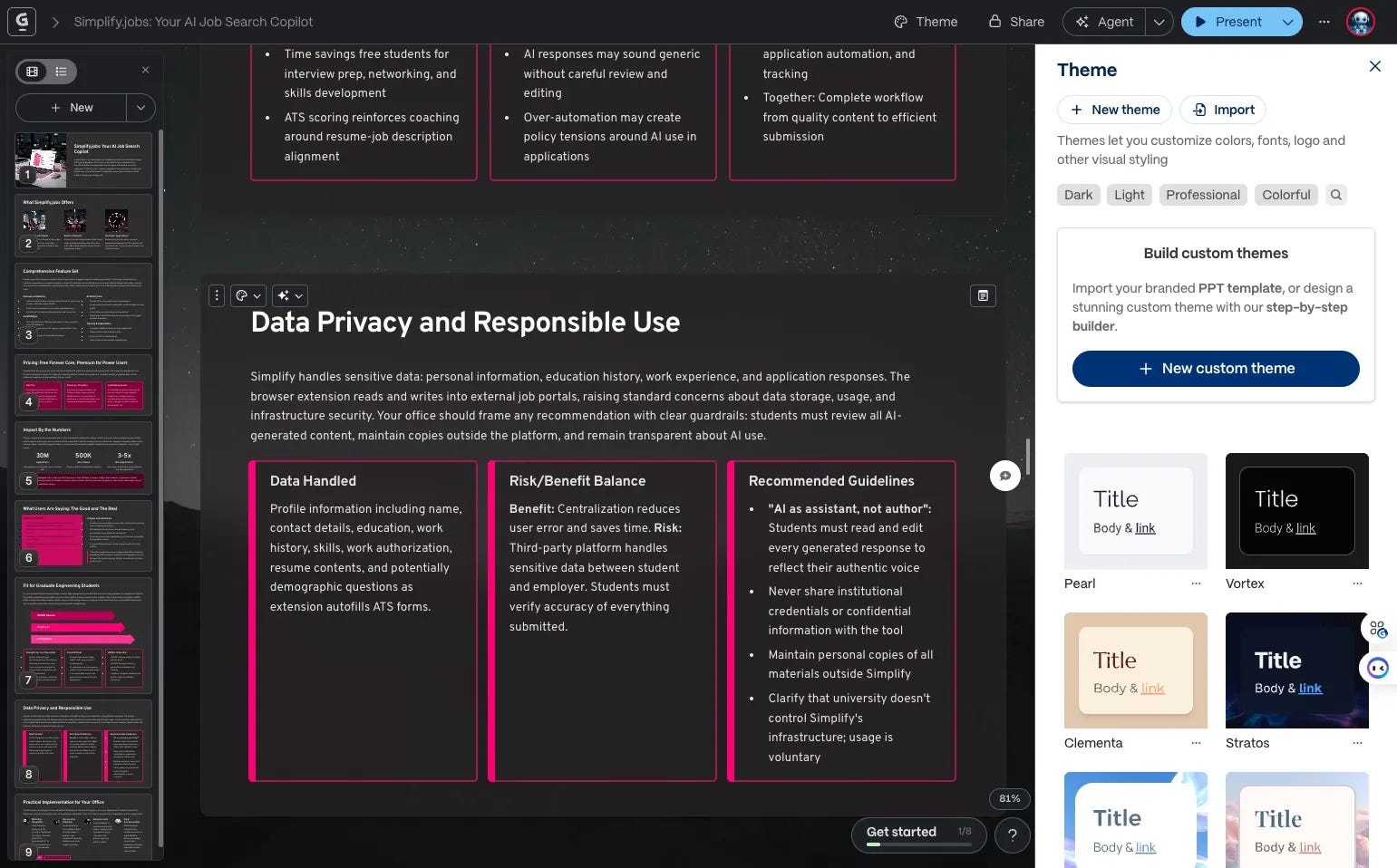
Task: Click the document title Simplify.jobs breadcrumb
Action: tap(193, 22)
